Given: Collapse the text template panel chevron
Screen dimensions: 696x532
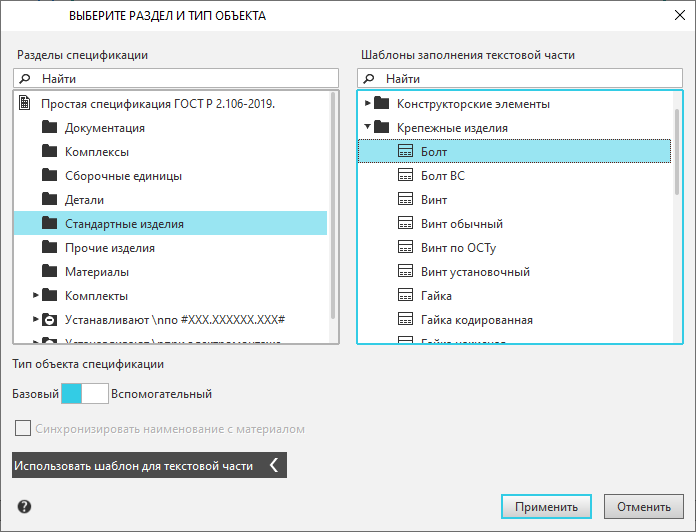Looking at the screenshot, I should point(274,465).
